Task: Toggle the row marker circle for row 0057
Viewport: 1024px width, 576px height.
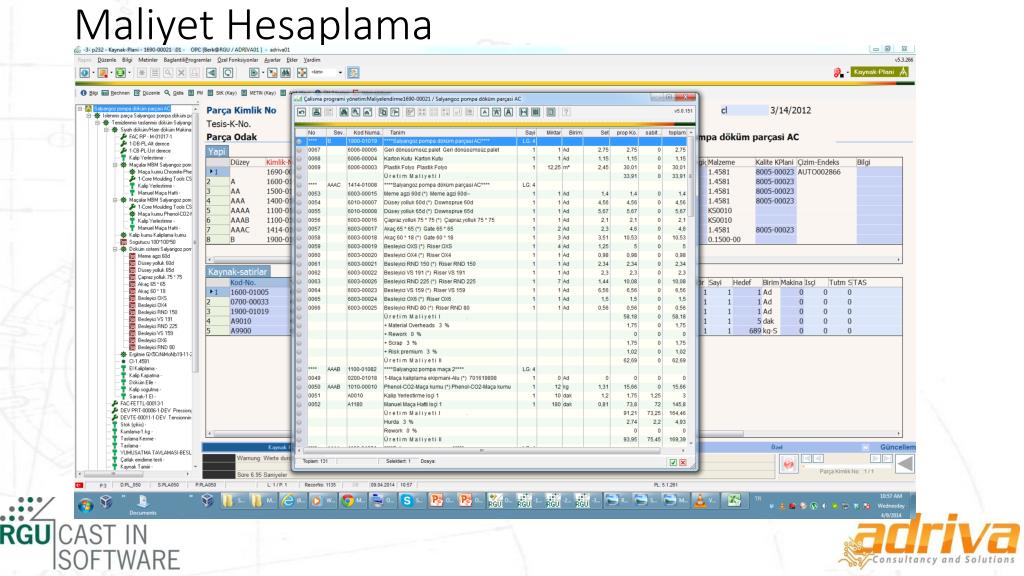Action: 300,229
